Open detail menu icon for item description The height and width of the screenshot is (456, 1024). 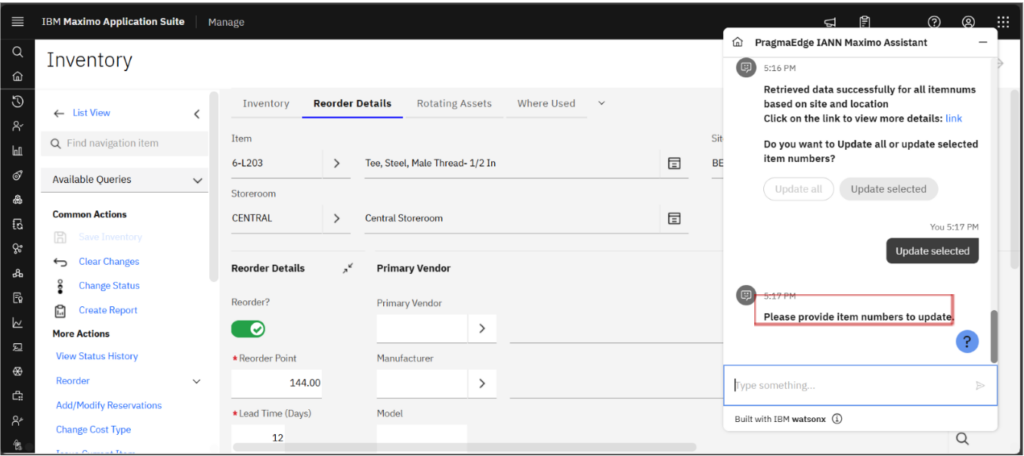(x=675, y=163)
